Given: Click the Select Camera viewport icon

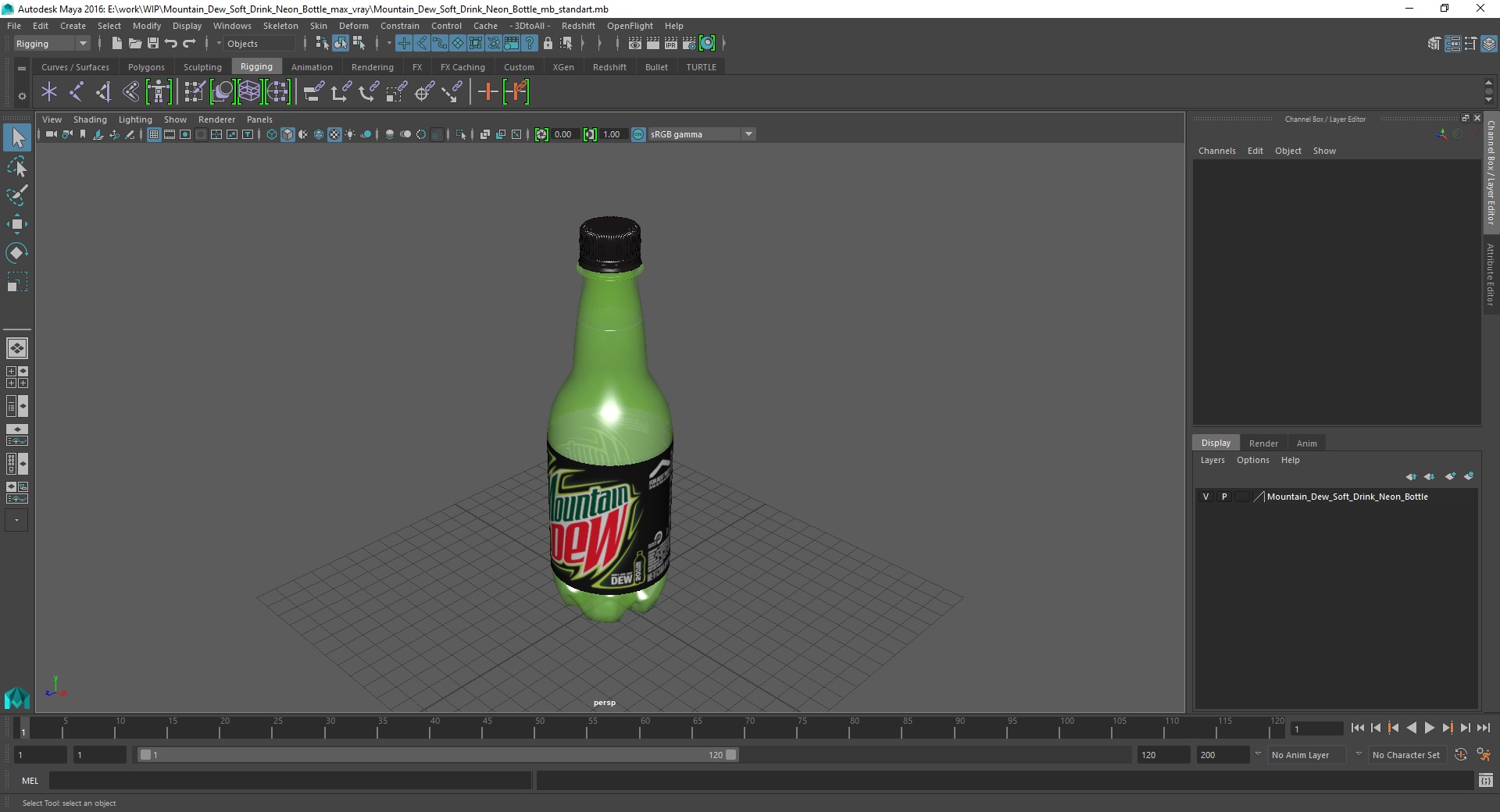Looking at the screenshot, I should [x=51, y=134].
